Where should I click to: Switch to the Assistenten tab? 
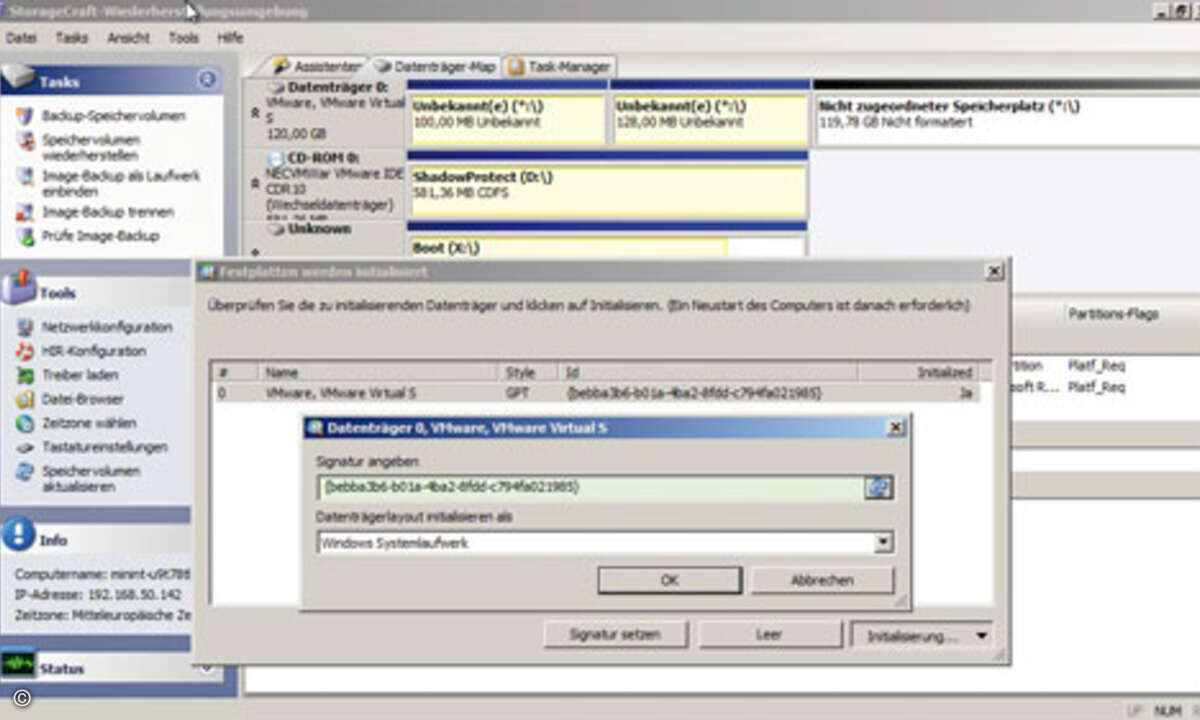point(317,66)
